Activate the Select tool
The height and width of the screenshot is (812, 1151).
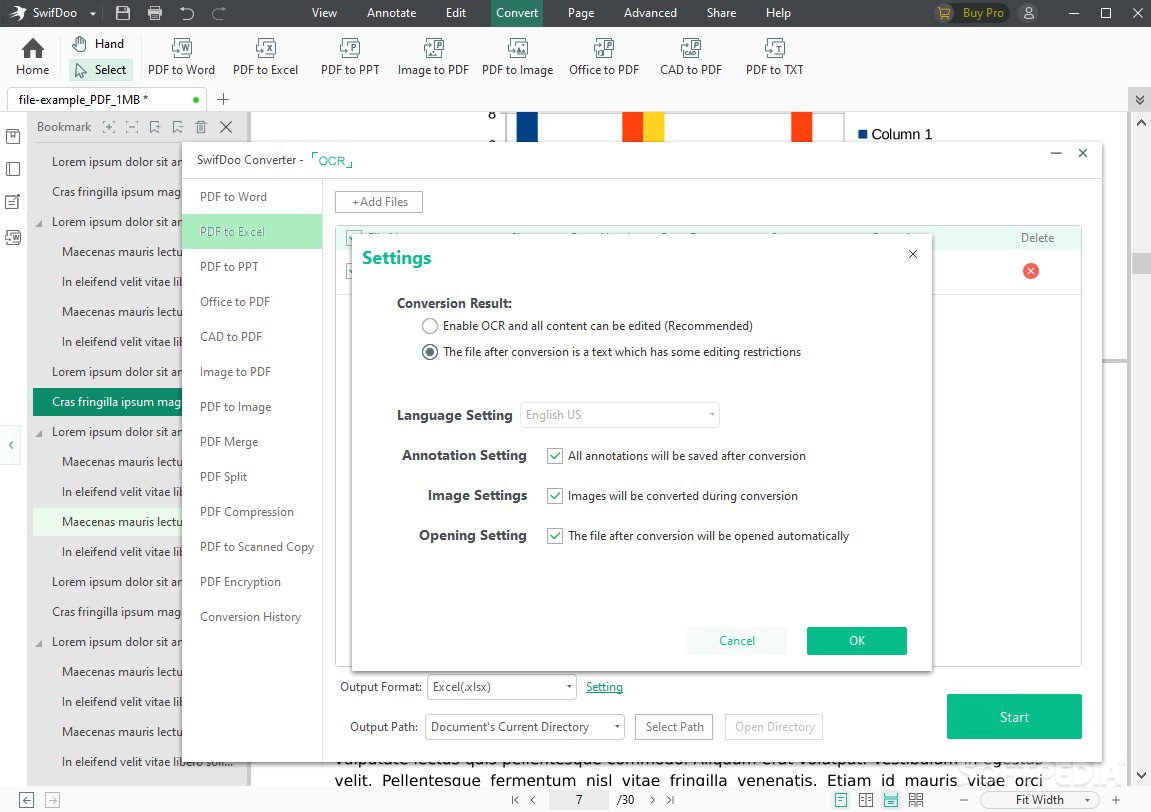click(101, 70)
